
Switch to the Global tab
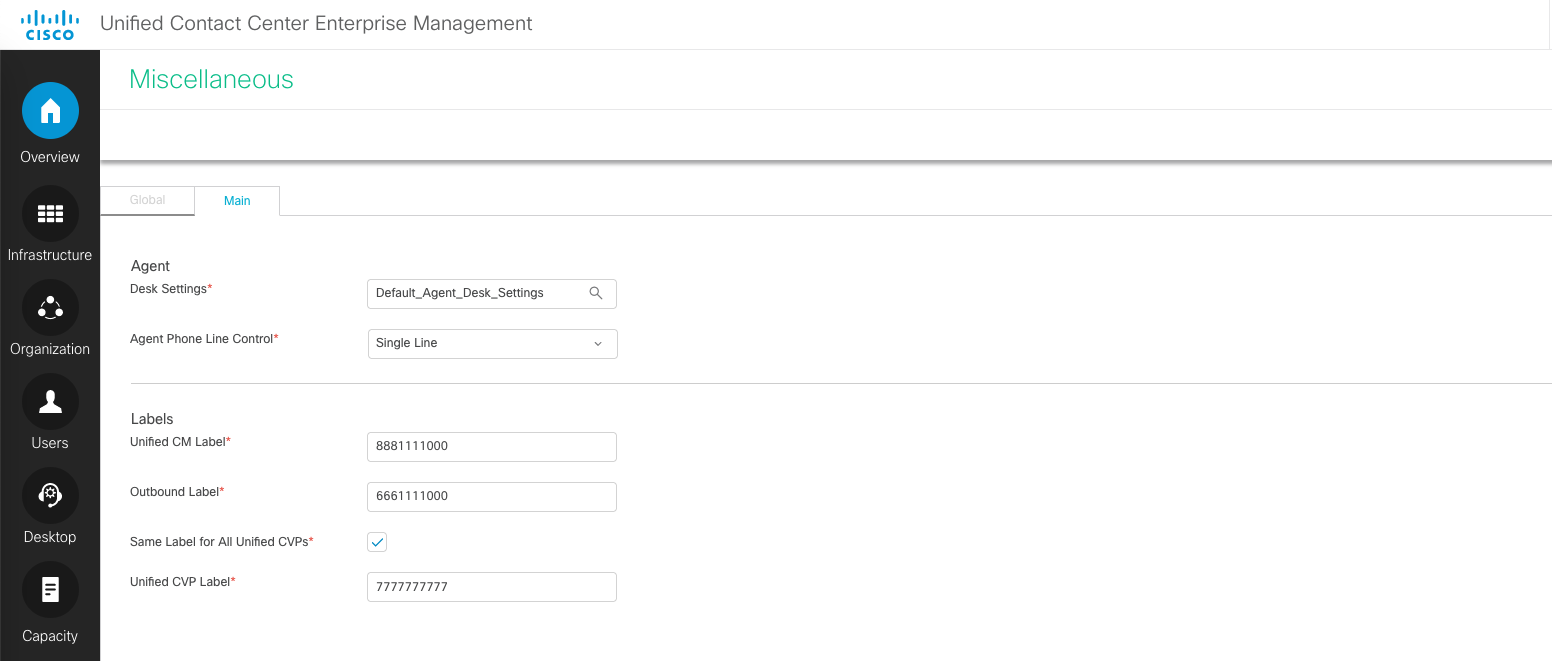pos(147,200)
